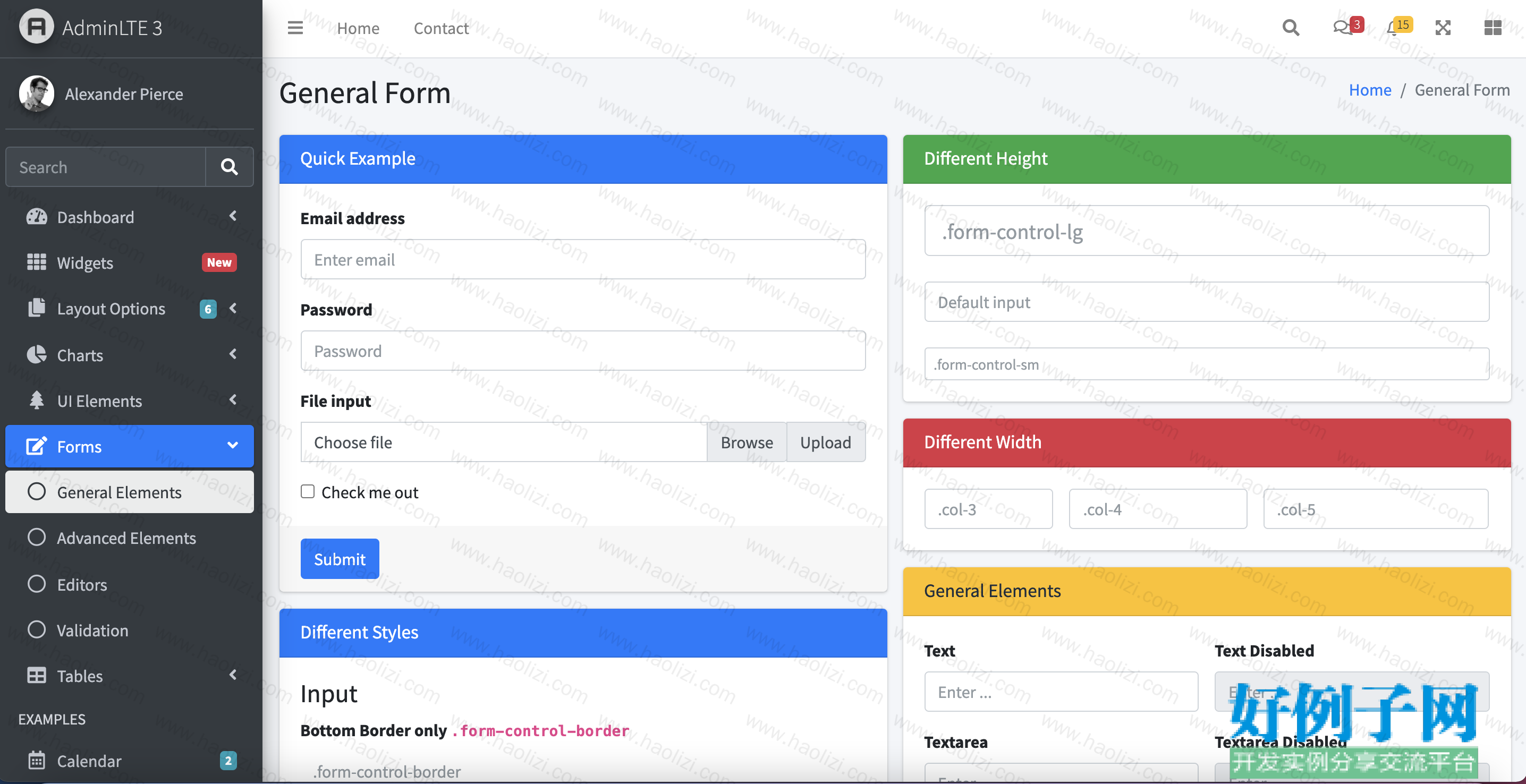Open Alexander Pierce user avatar
Image resolution: width=1526 pixels, height=784 pixels.
36,93
